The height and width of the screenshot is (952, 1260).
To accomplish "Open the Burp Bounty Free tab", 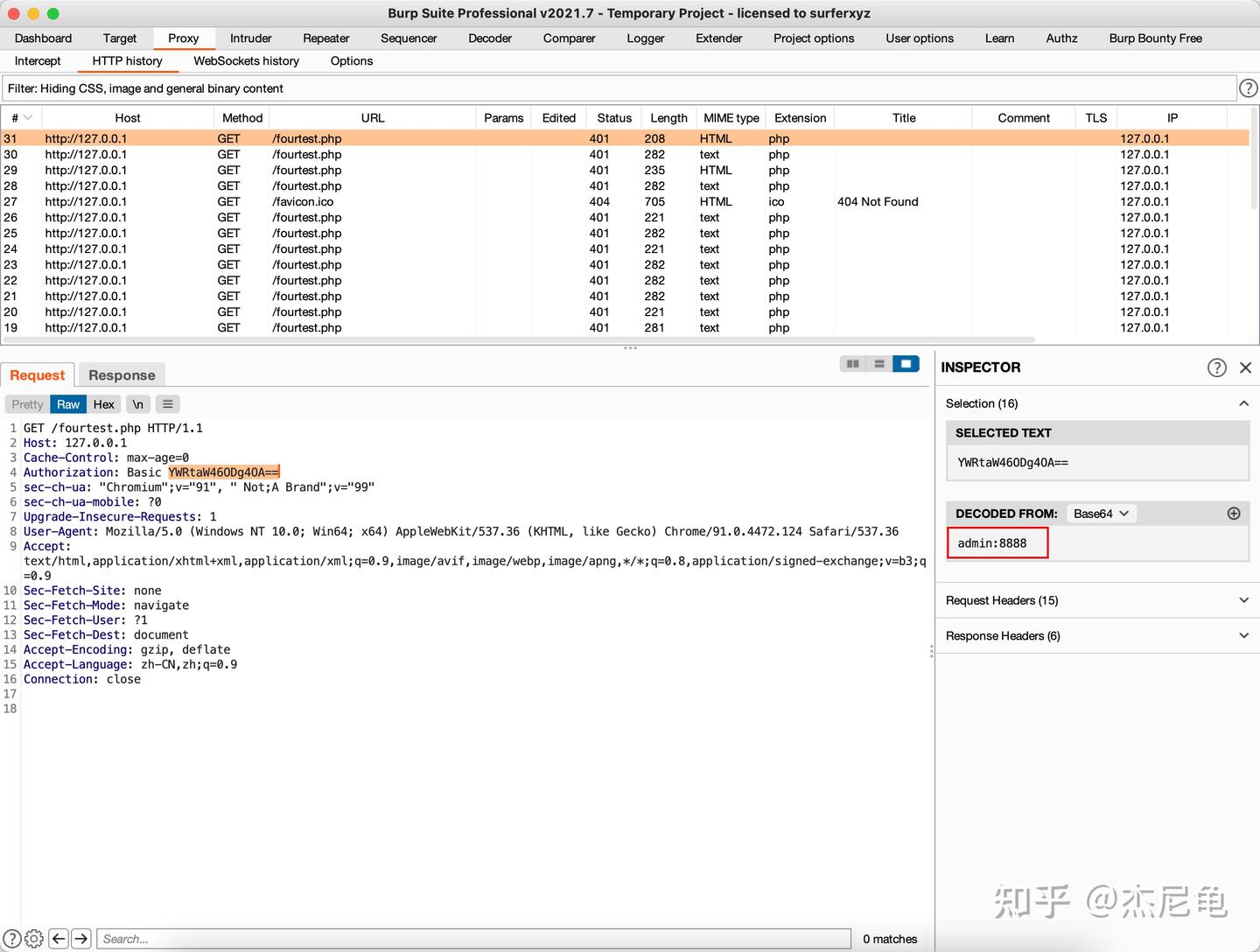I will [1156, 38].
